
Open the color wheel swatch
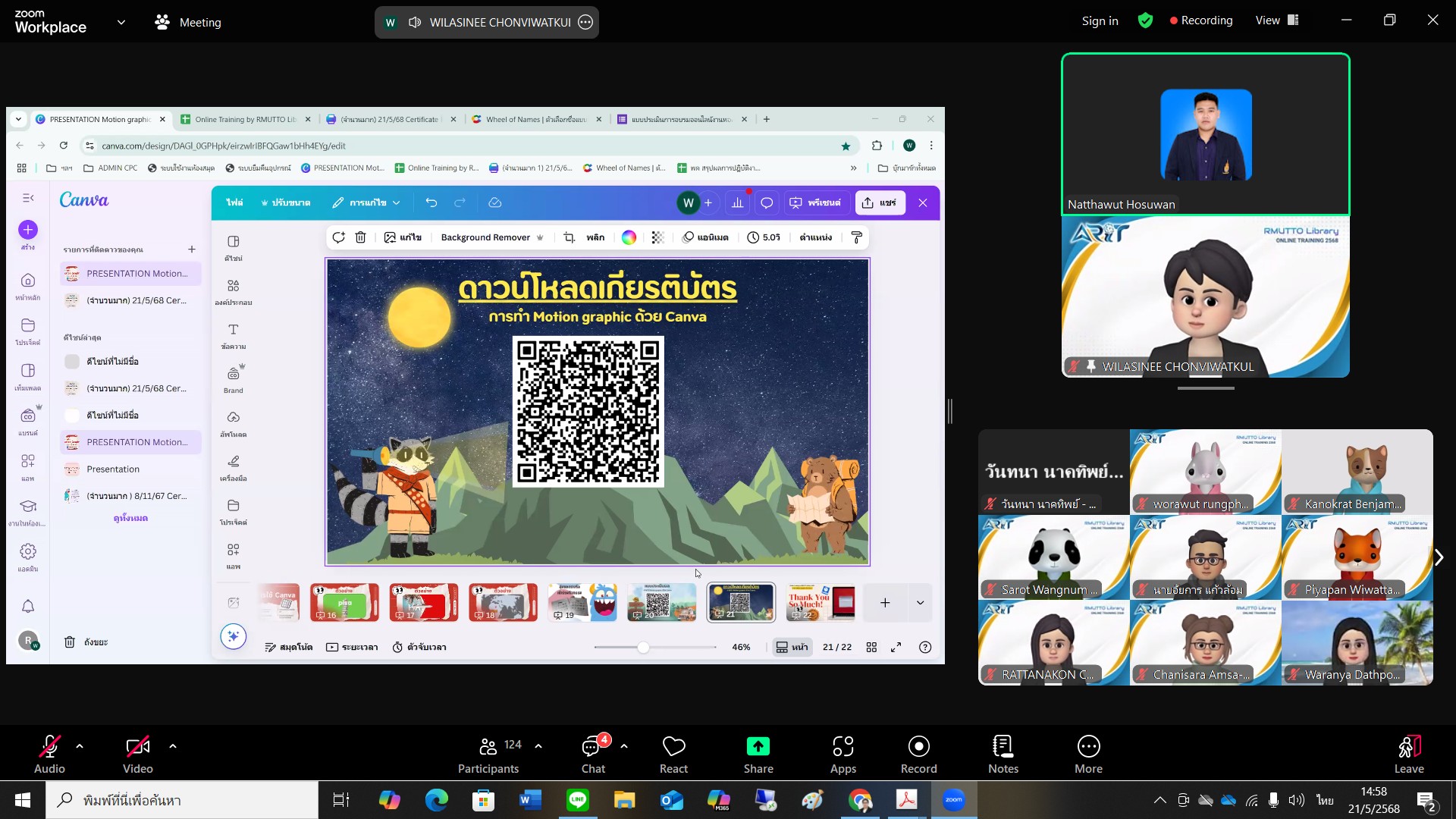[629, 237]
